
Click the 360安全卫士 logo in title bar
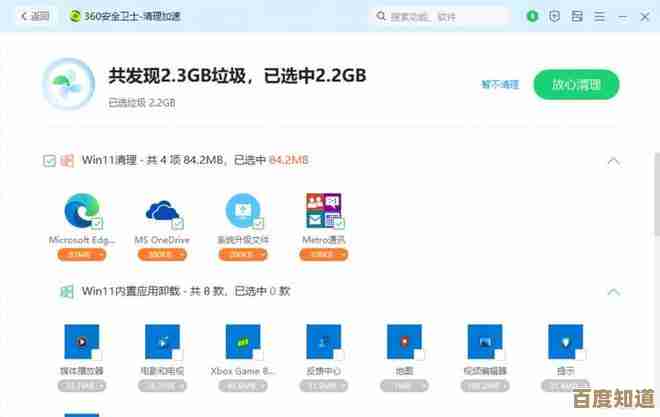[75, 16]
